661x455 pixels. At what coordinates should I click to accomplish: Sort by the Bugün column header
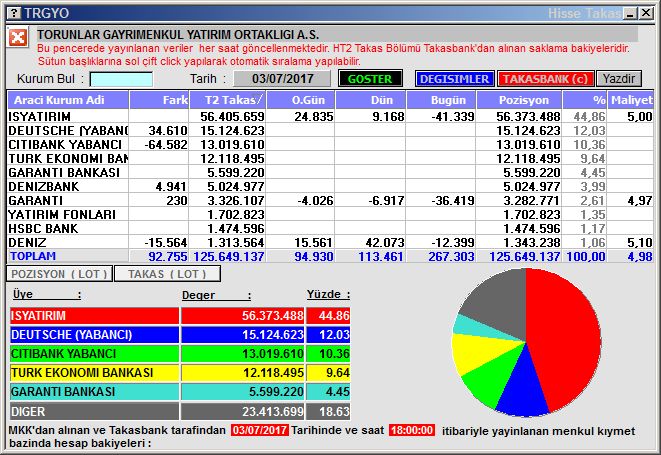pyautogui.click(x=441, y=100)
